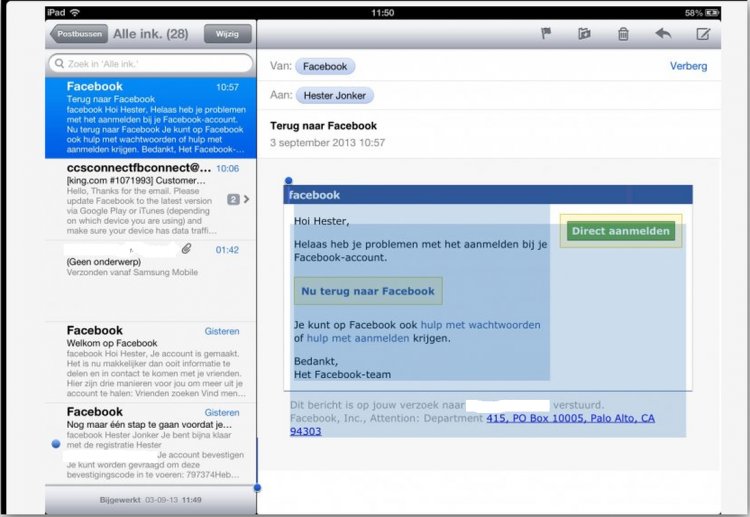Tap the Bijgewerkt 03-09-13 status text
This screenshot has width=750, height=517.
(151, 500)
